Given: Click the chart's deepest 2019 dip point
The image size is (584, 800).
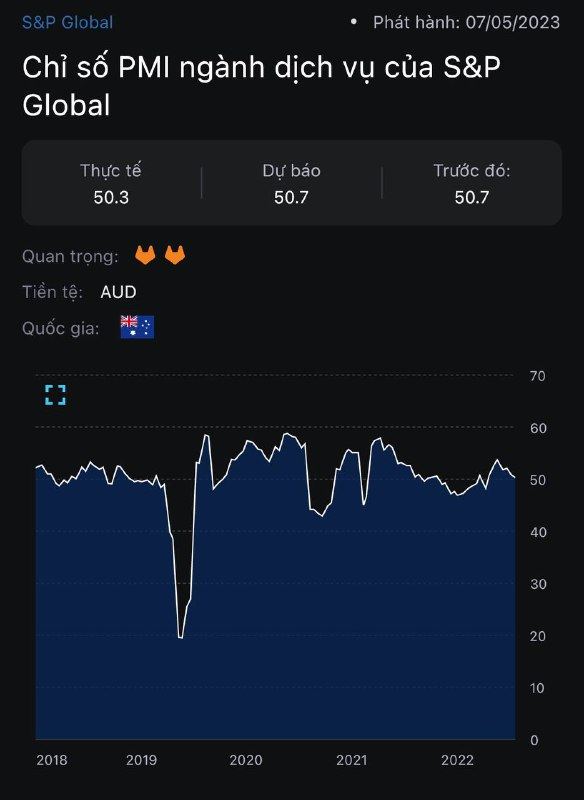Looking at the screenshot, I should (181, 637).
